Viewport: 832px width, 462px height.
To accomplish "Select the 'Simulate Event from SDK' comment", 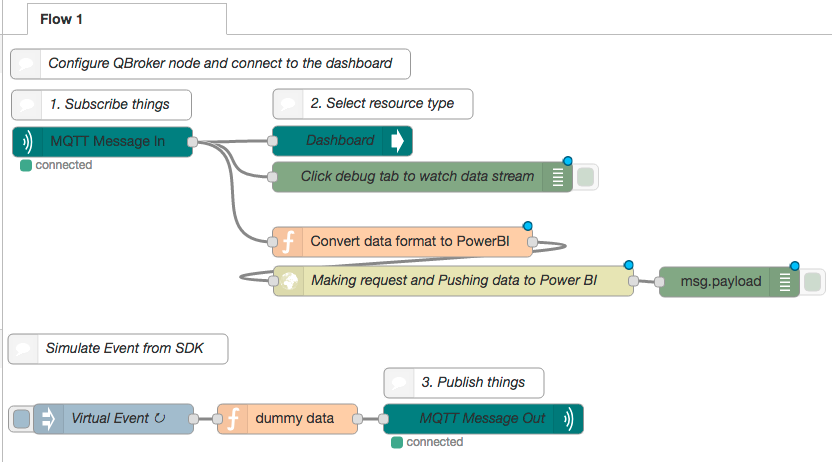I will pyautogui.click(x=127, y=348).
